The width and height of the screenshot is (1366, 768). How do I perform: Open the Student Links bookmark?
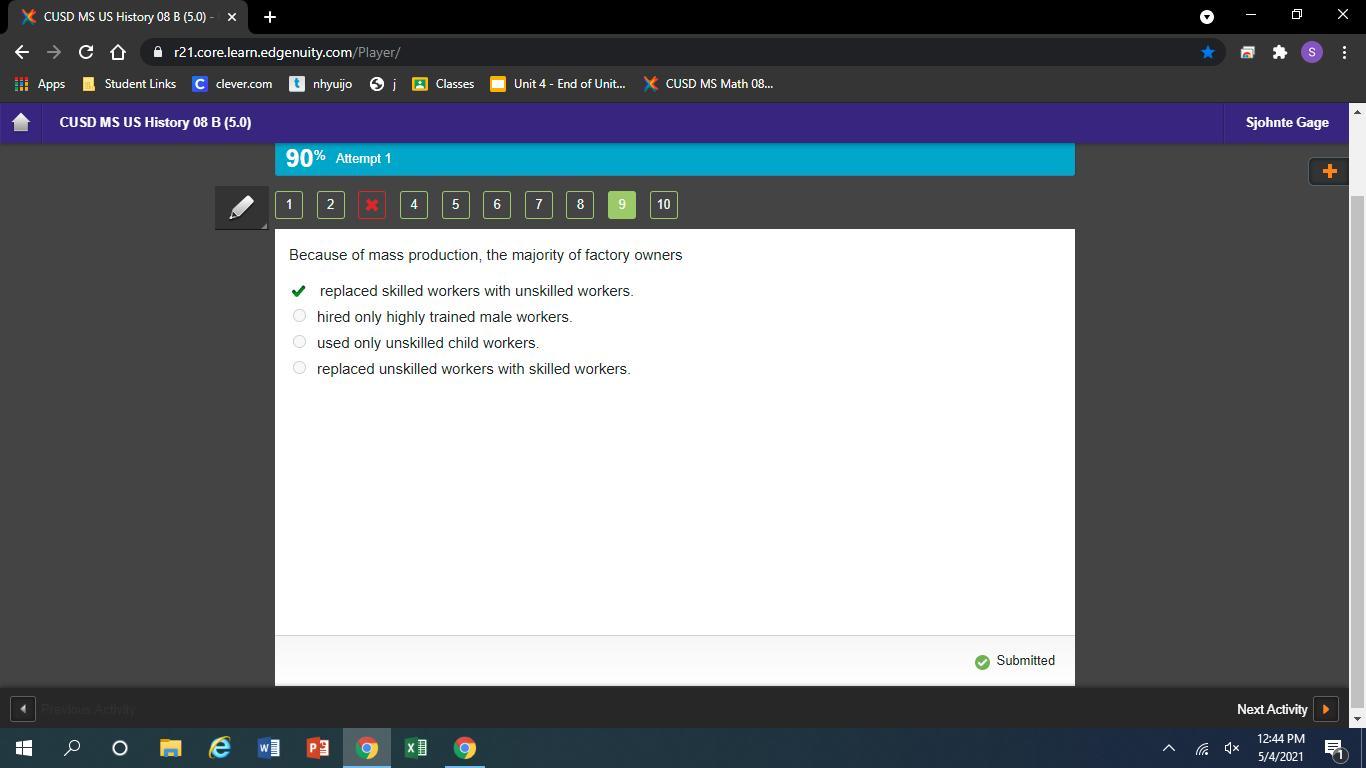pos(129,84)
